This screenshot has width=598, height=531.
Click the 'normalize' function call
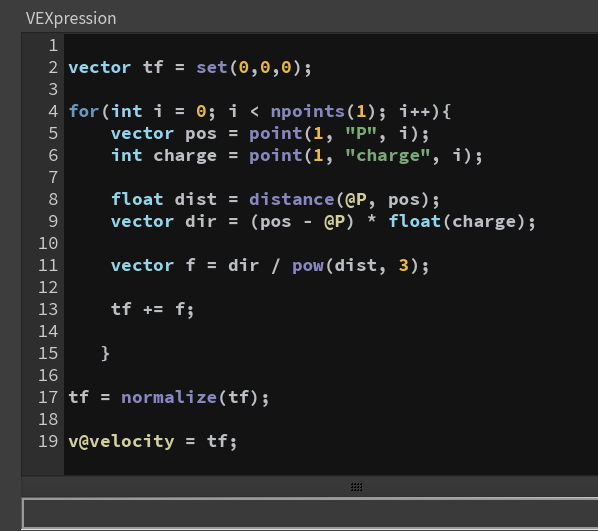pyautogui.click(x=169, y=397)
